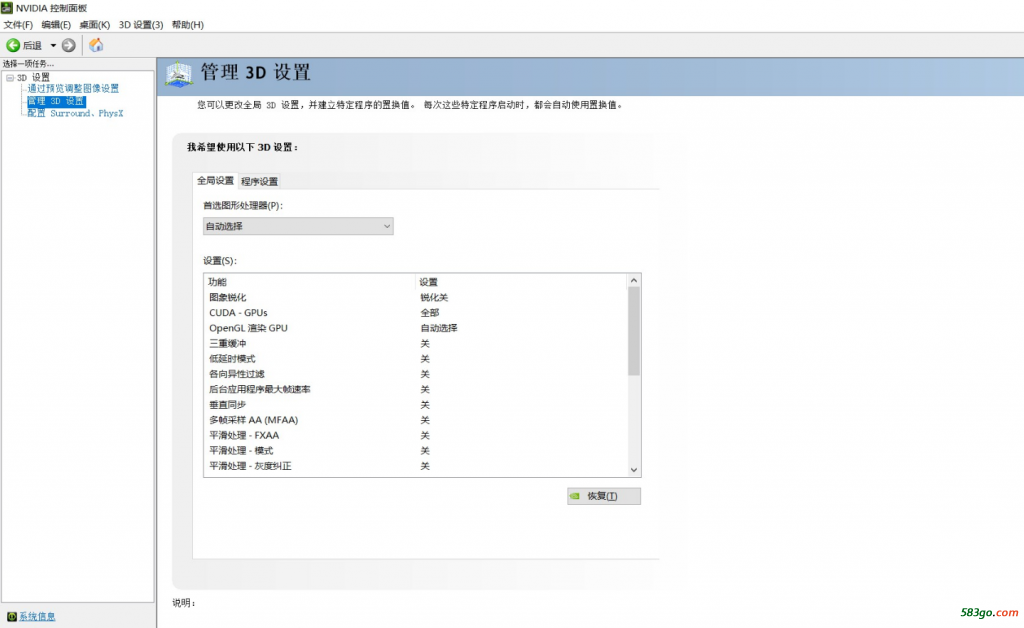Open the 桌面(K) menu
This screenshot has width=1024, height=628.
click(94, 25)
